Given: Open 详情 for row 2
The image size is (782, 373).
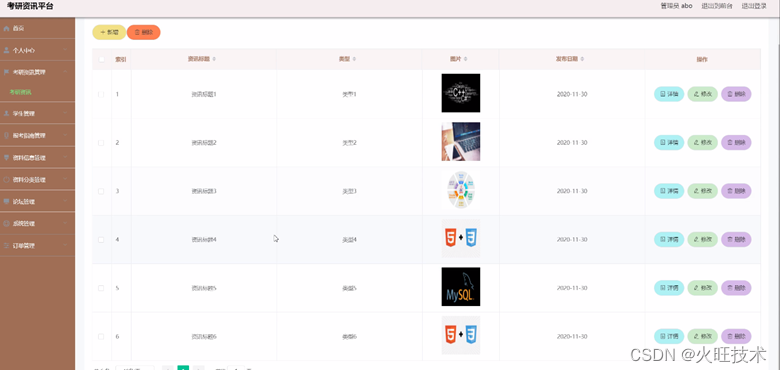Looking at the screenshot, I should (669, 143).
